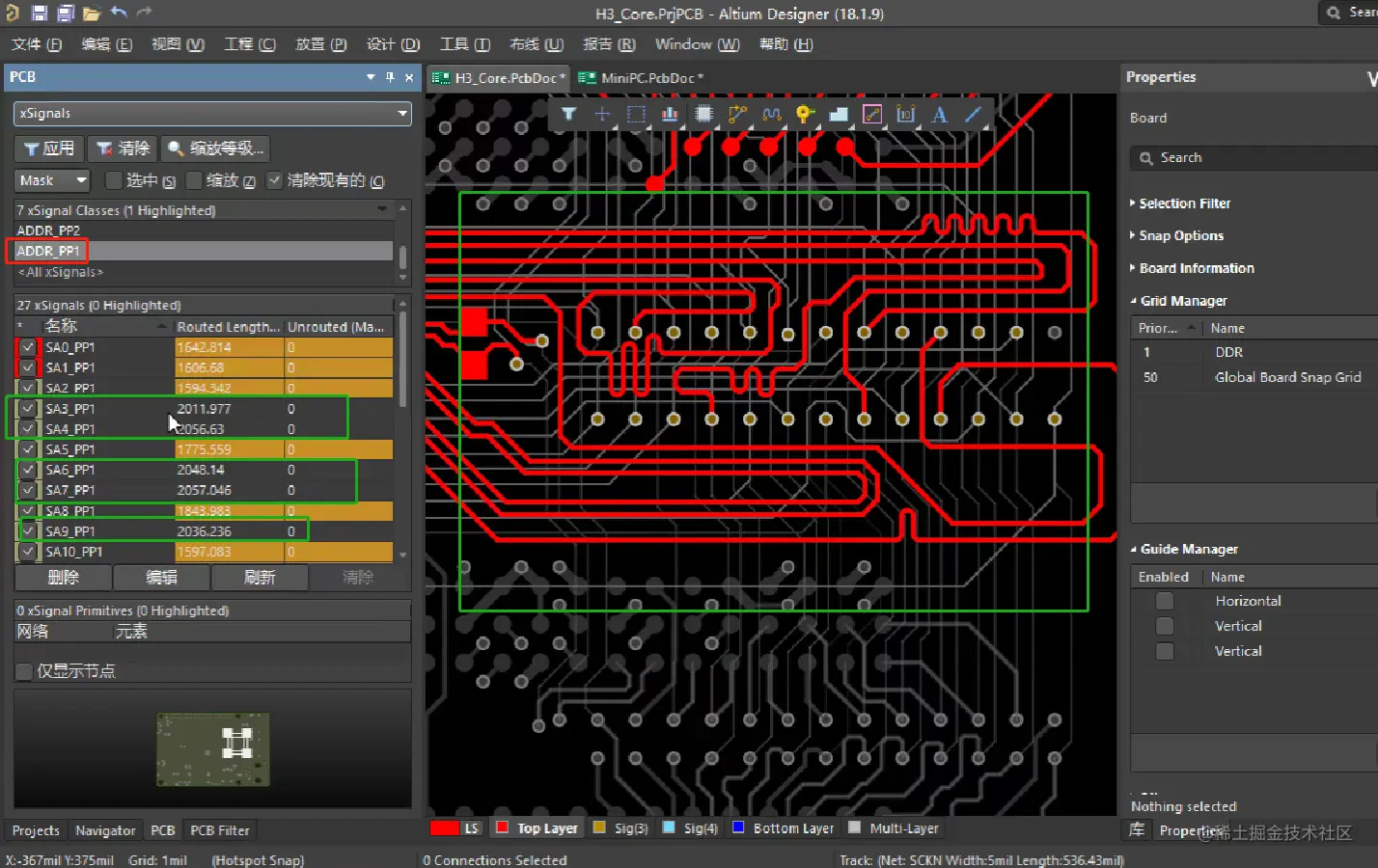Choose the select-rectangle tool in Active Bar

(636, 115)
